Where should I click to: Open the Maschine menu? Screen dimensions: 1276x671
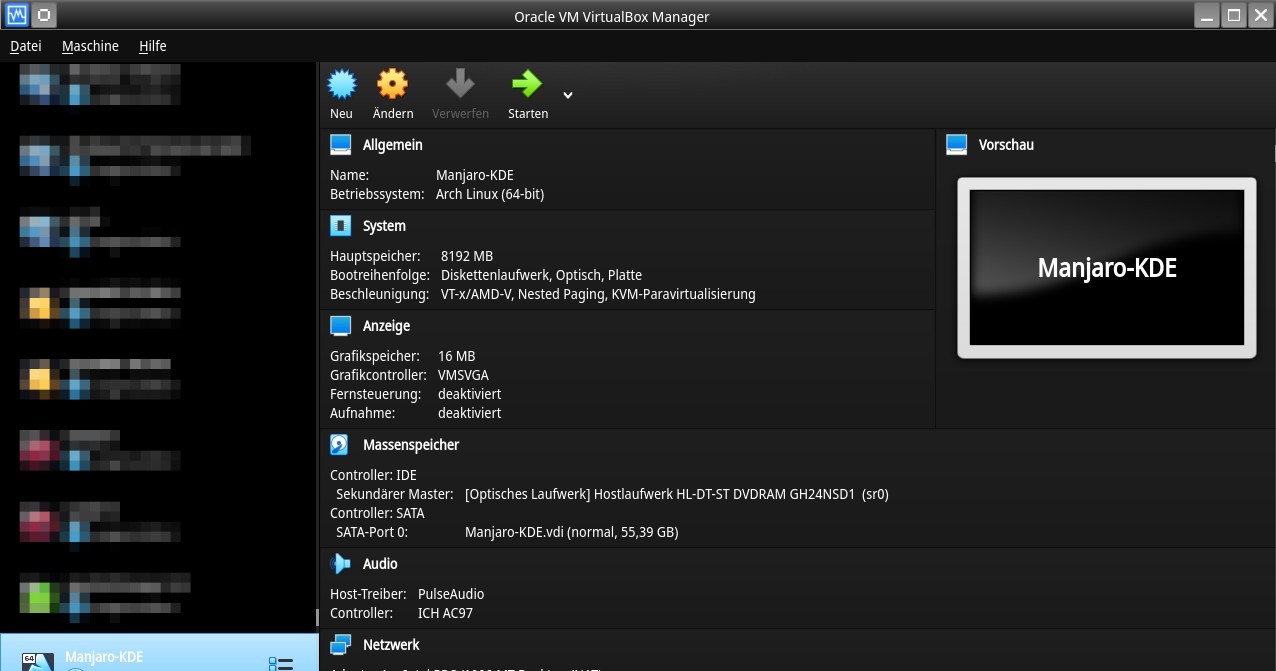[90, 46]
